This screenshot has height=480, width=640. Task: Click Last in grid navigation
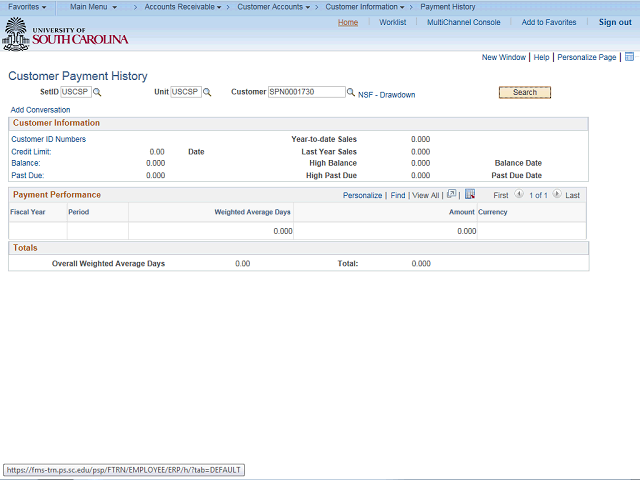click(572, 196)
